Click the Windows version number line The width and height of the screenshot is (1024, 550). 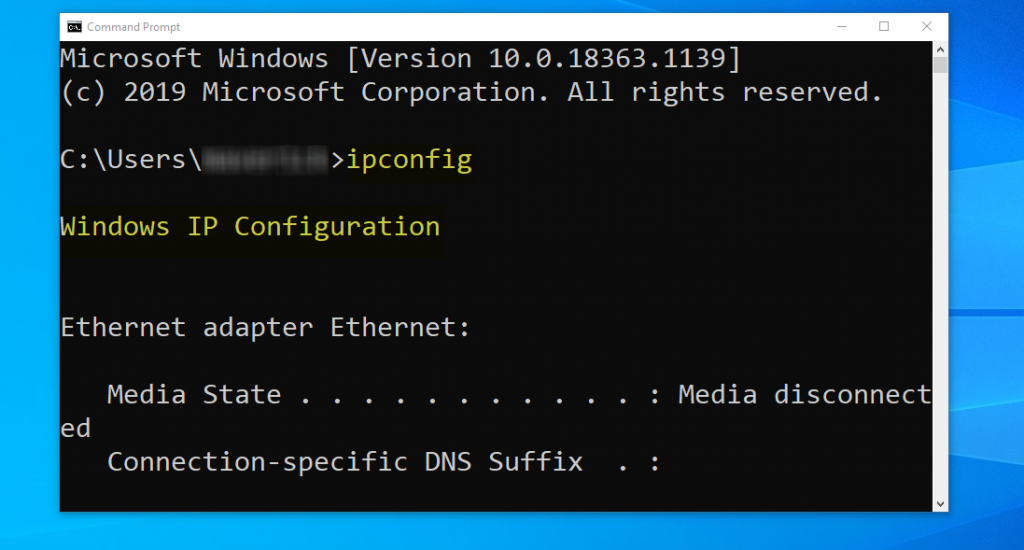pos(400,59)
